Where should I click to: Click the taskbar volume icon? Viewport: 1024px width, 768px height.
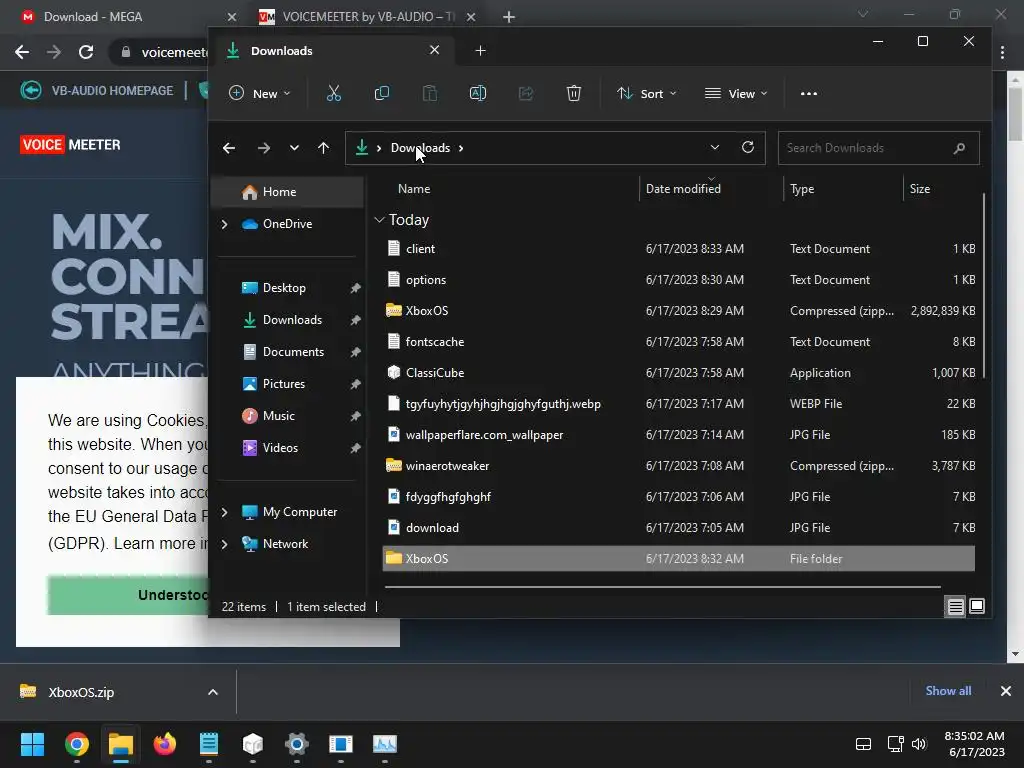point(919,744)
